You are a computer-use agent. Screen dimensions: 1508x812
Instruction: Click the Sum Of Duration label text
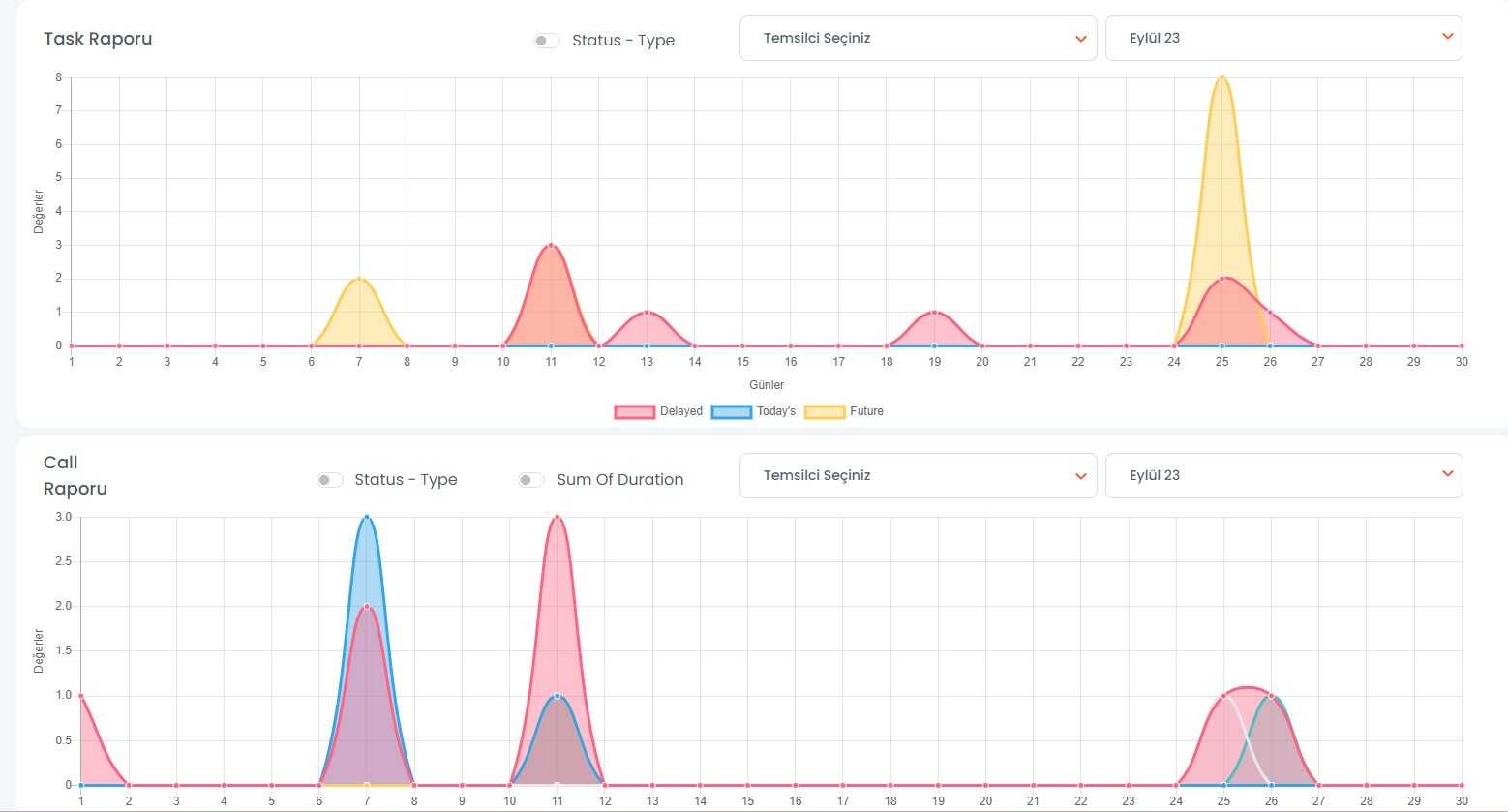tap(619, 479)
